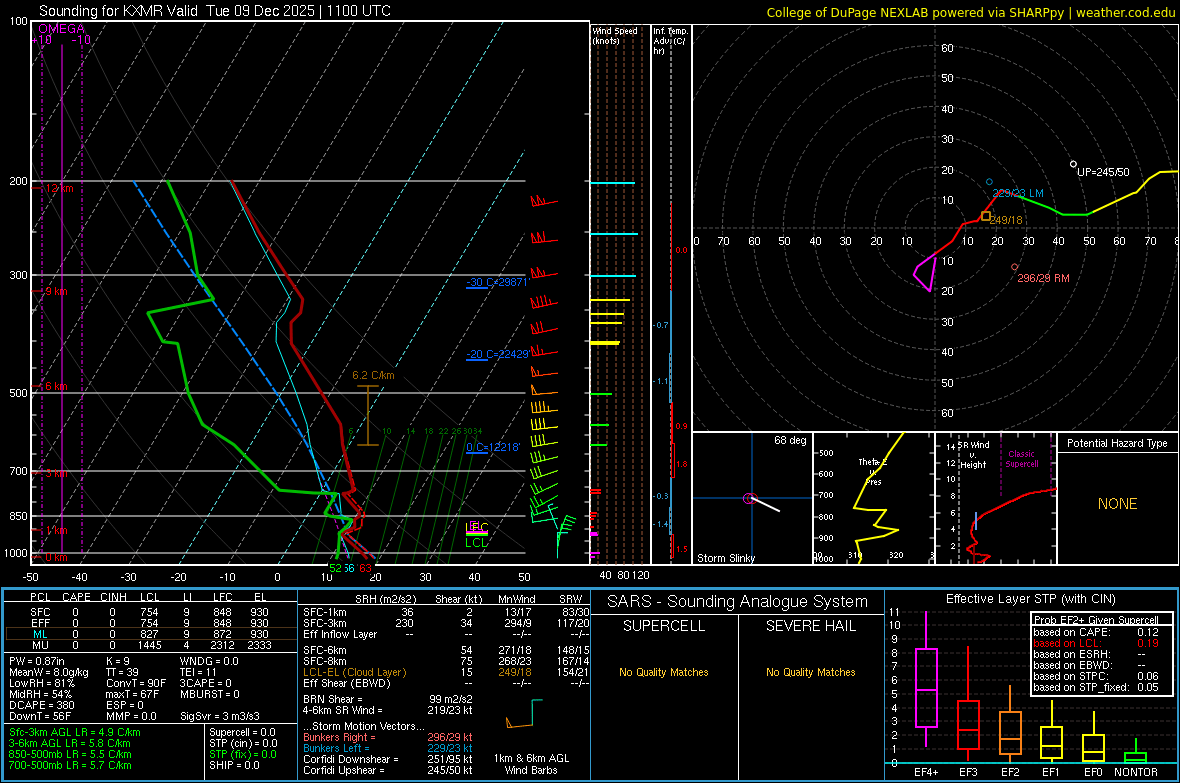
Task: Click the Bunkers right mover circle on hodograph
Action: tap(1014, 267)
